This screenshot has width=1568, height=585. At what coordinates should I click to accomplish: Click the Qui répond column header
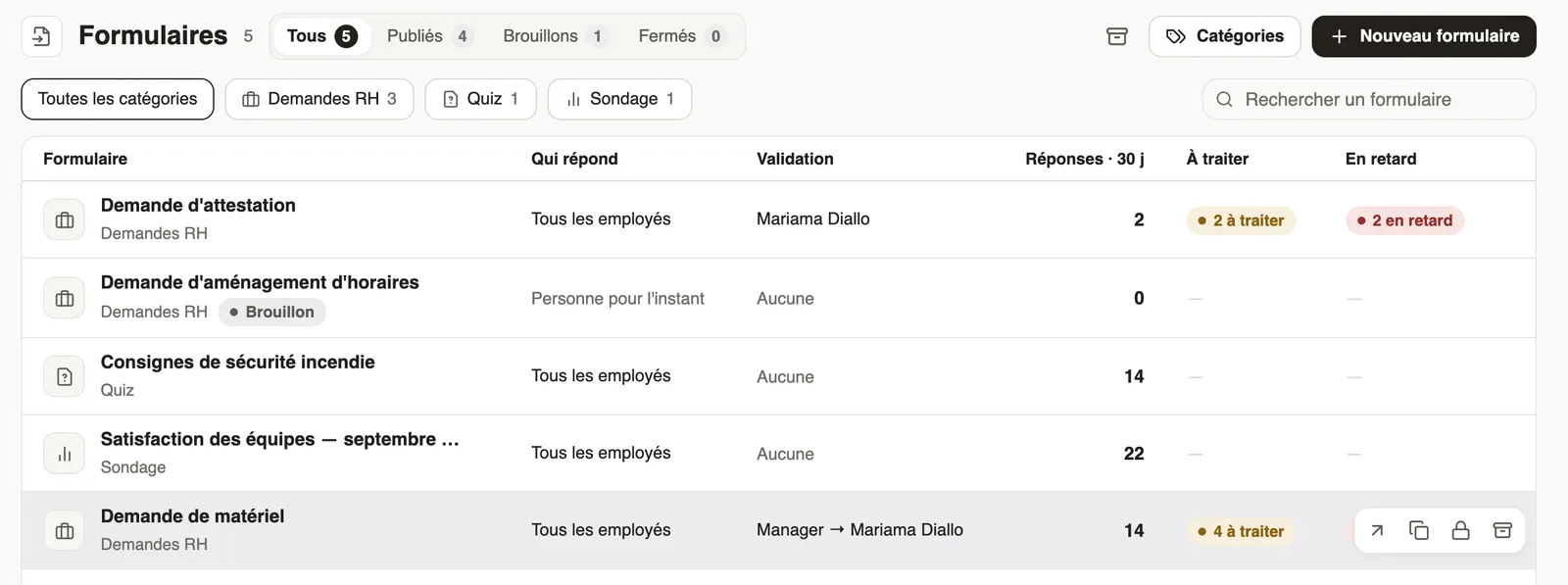tap(574, 159)
